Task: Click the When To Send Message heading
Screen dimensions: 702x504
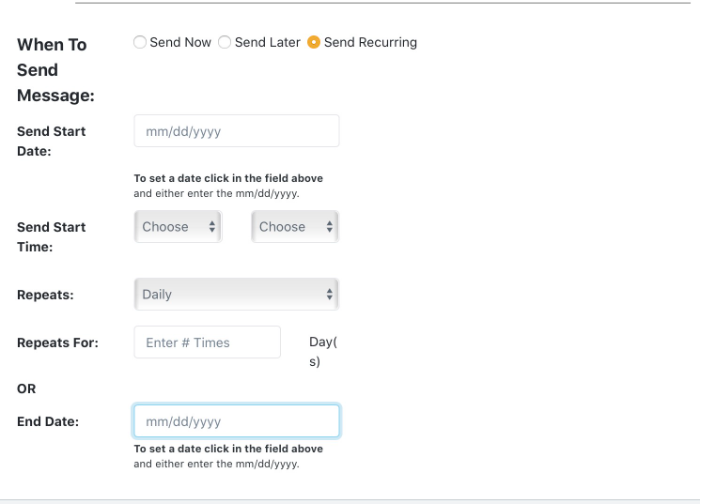Action: coord(56,70)
